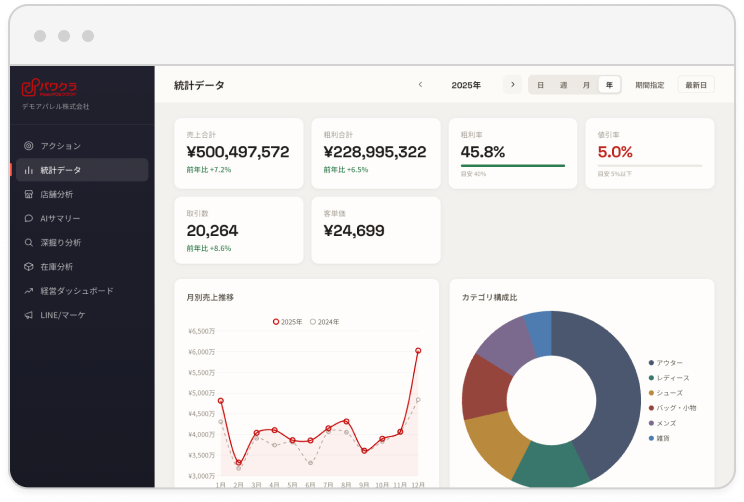Click the シューズ color swatch in legend

651,393
